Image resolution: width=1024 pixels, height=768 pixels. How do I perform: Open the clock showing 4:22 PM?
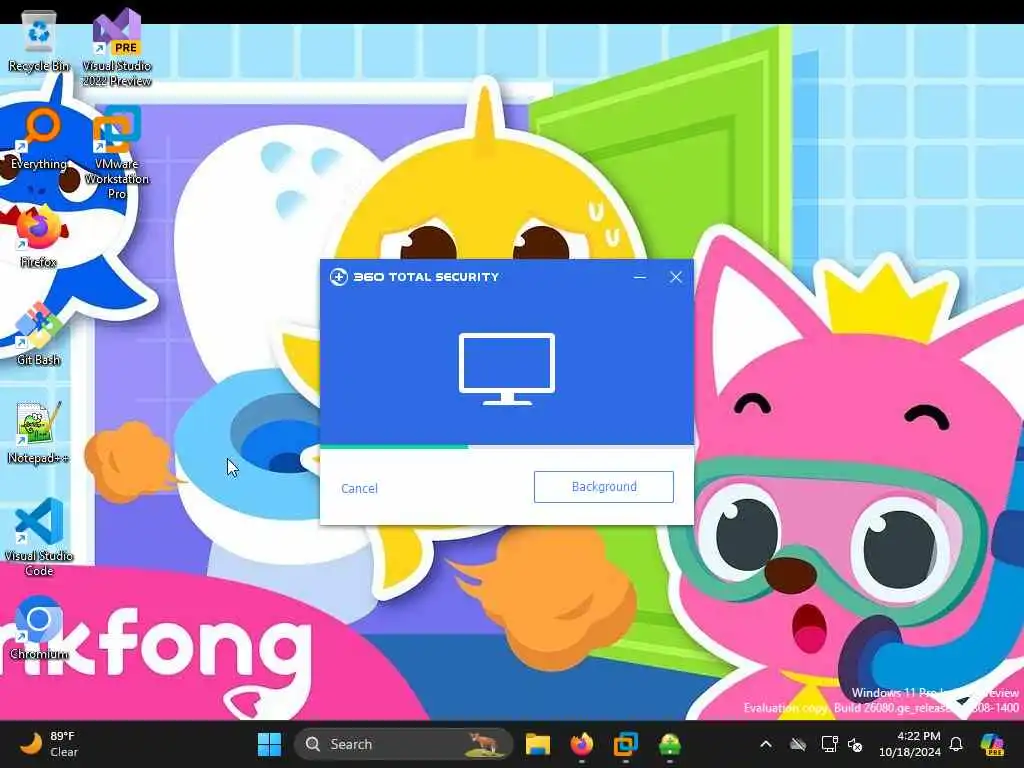(x=909, y=744)
